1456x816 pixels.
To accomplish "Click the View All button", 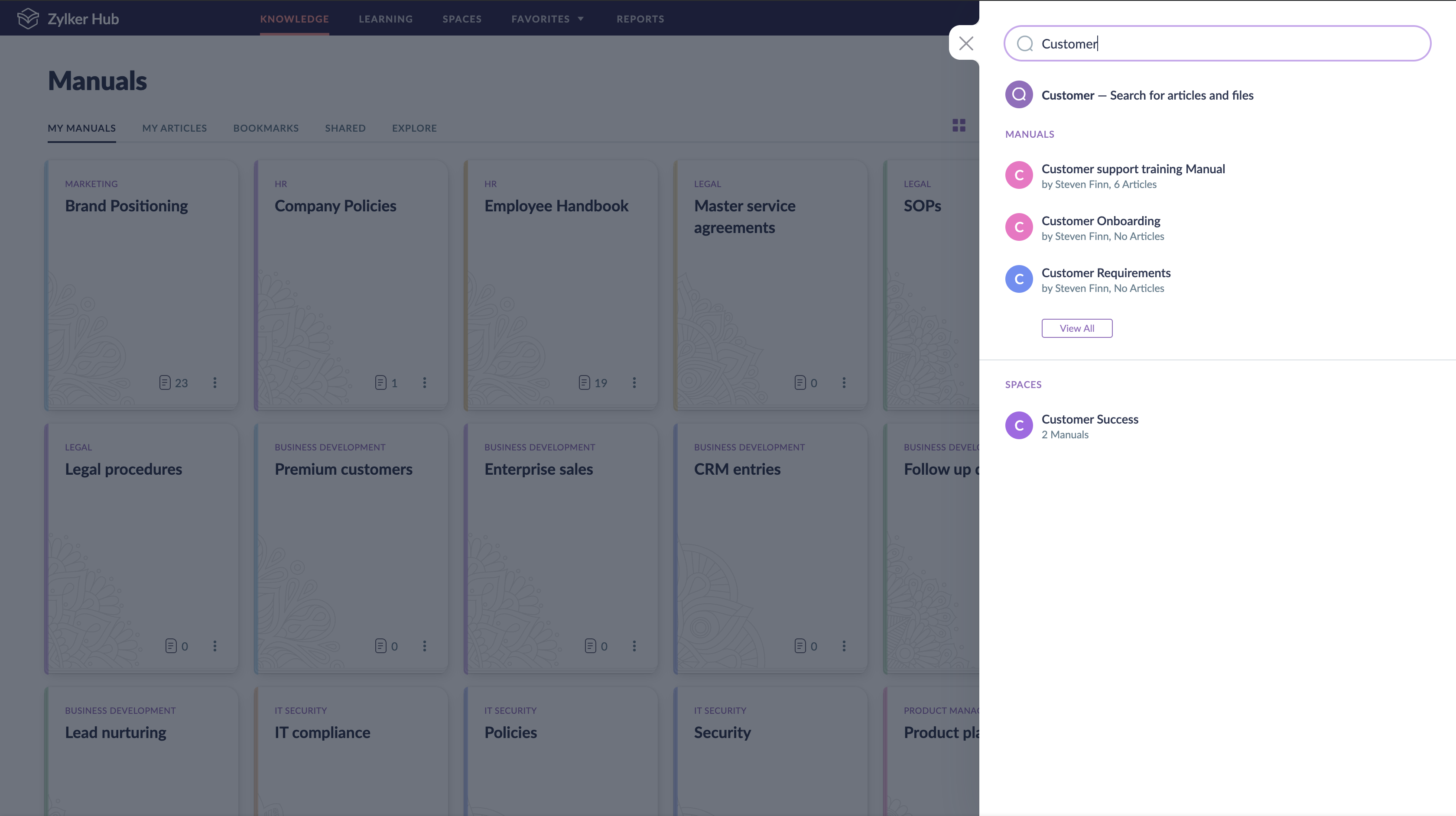I will [1077, 328].
